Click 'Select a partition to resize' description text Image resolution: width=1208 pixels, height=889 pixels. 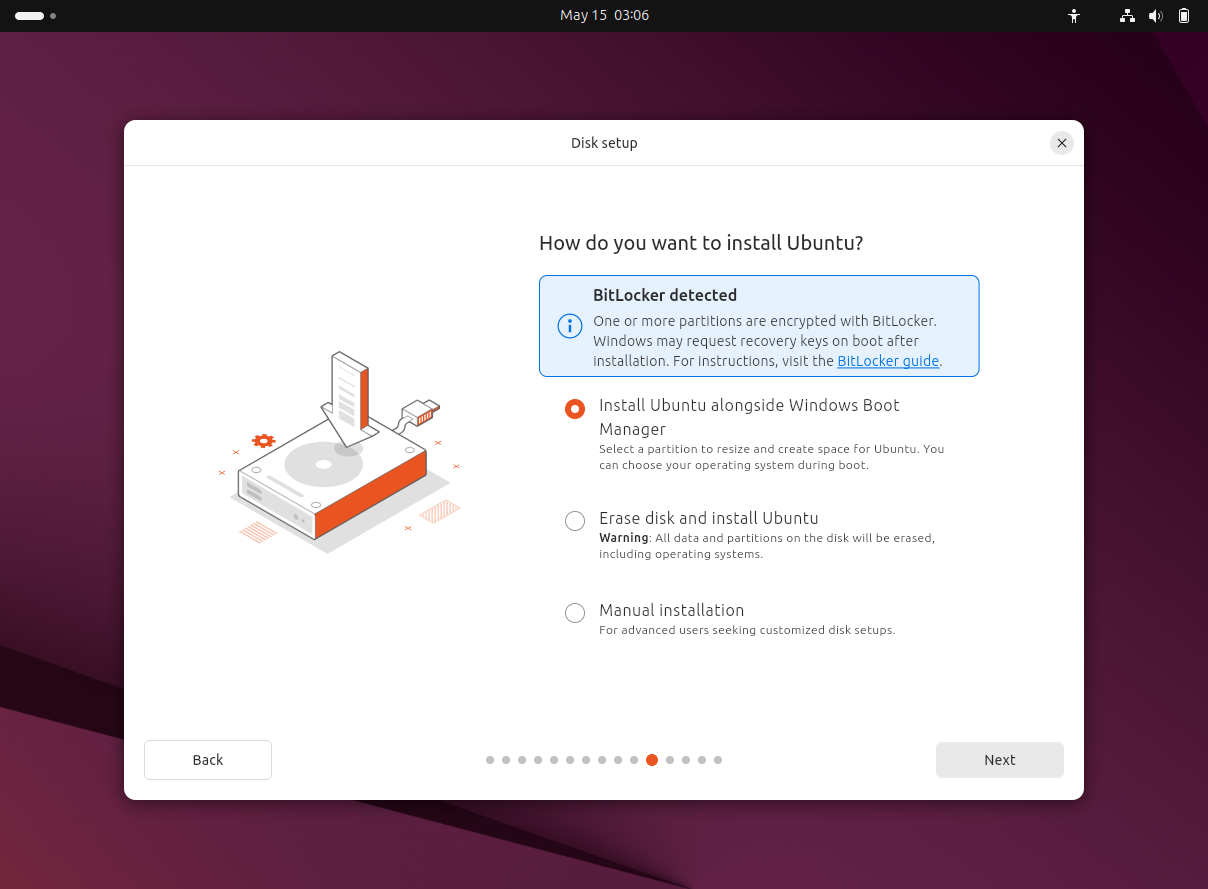(x=771, y=457)
